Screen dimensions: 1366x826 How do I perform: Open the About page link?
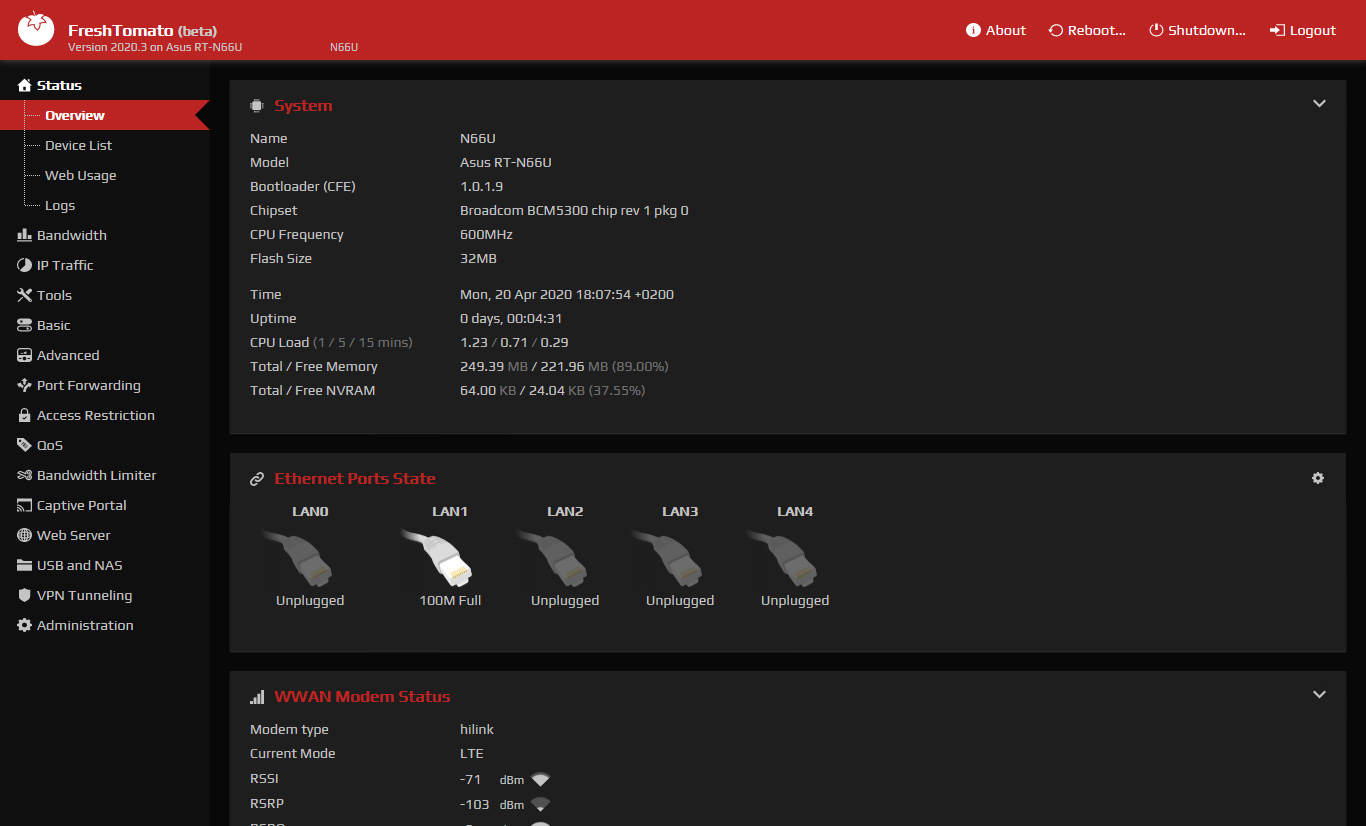(996, 30)
